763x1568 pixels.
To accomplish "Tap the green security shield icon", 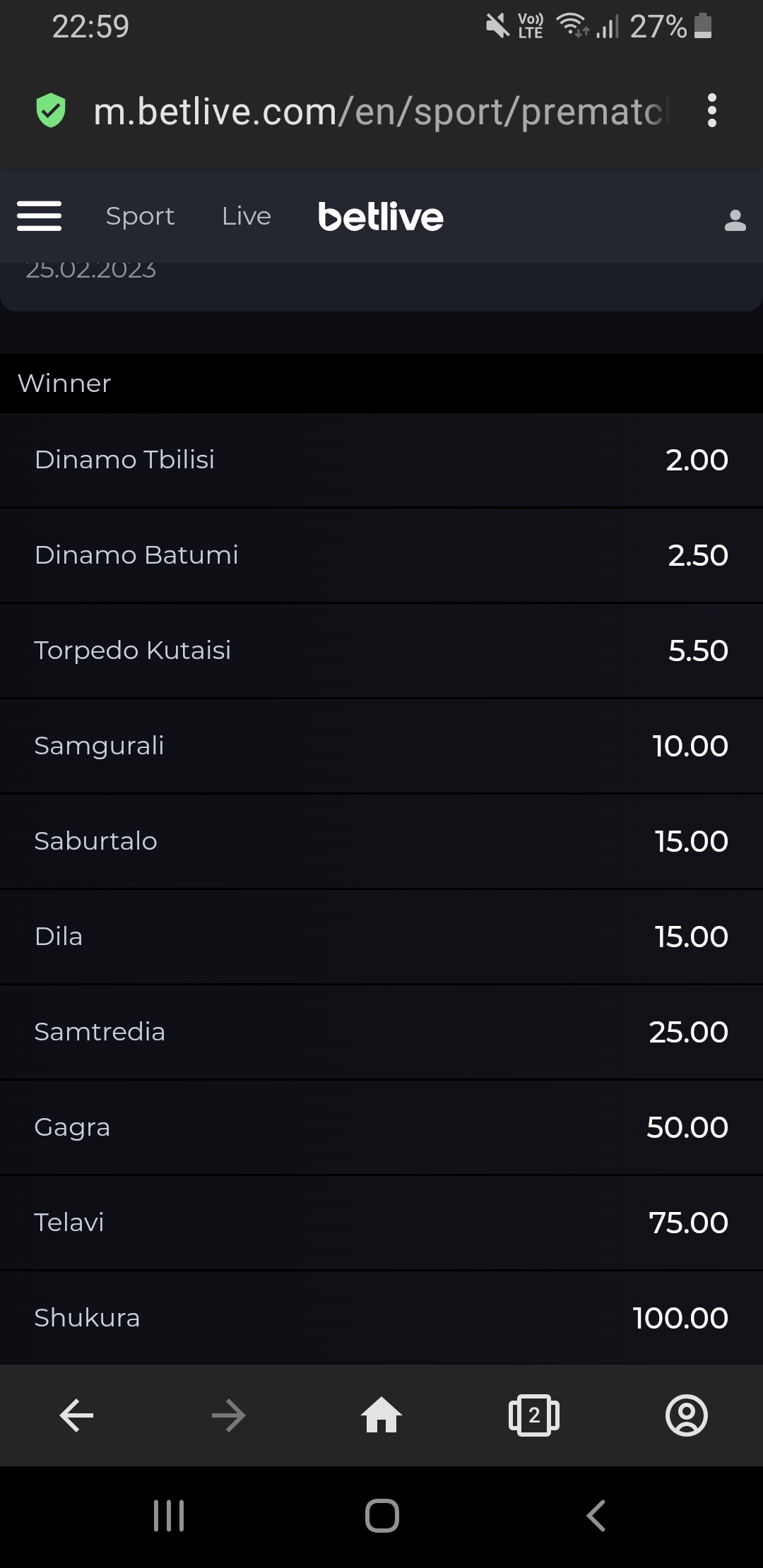I will 51,111.
